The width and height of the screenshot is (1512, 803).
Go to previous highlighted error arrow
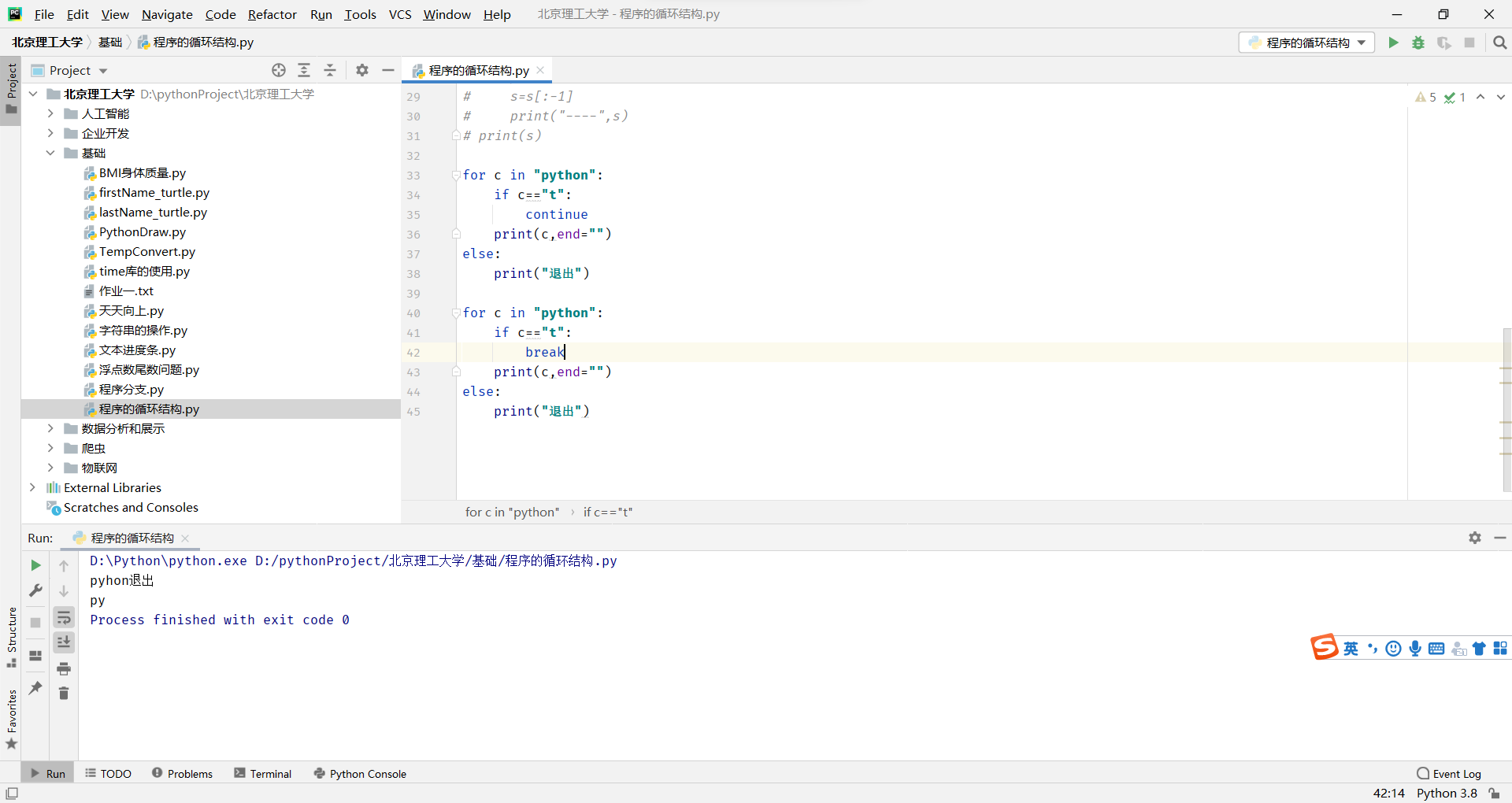tap(1480, 97)
